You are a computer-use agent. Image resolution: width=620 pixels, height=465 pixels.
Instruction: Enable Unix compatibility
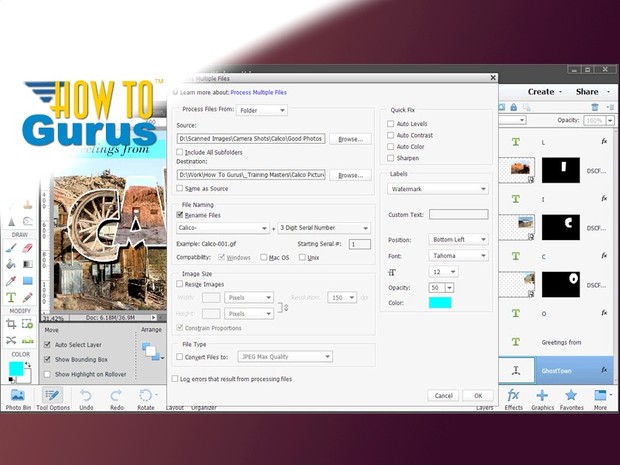pos(302,257)
